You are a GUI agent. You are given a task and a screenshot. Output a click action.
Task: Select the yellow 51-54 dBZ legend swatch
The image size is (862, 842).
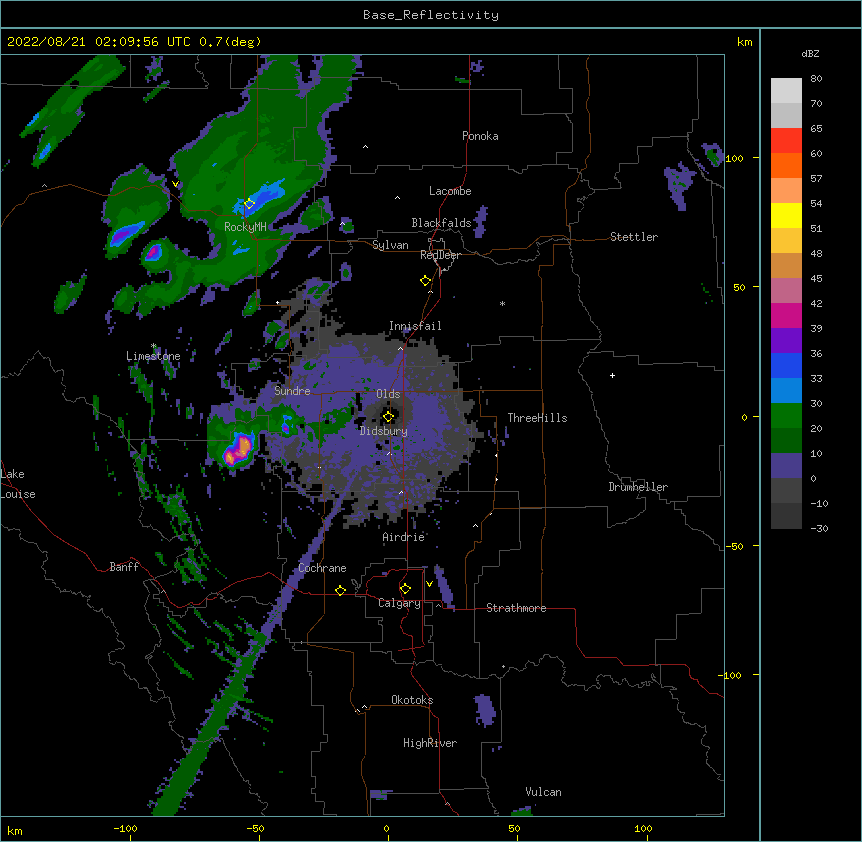[x=786, y=215]
